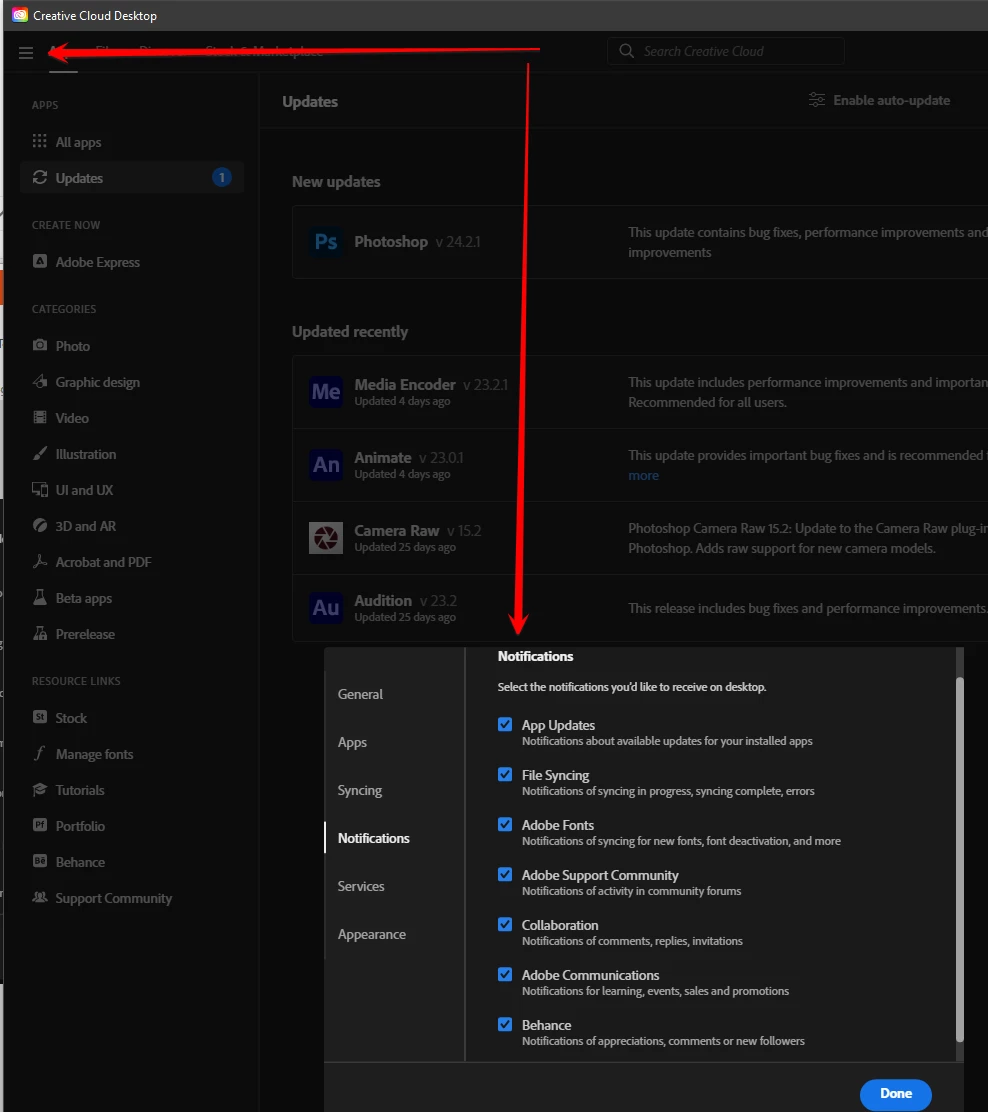Open the hamburger menu icon
This screenshot has width=988, height=1112.
tap(26, 52)
